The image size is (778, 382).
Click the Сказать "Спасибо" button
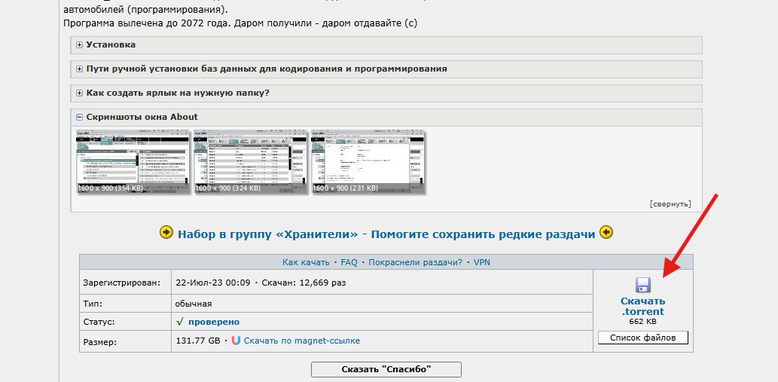386,370
